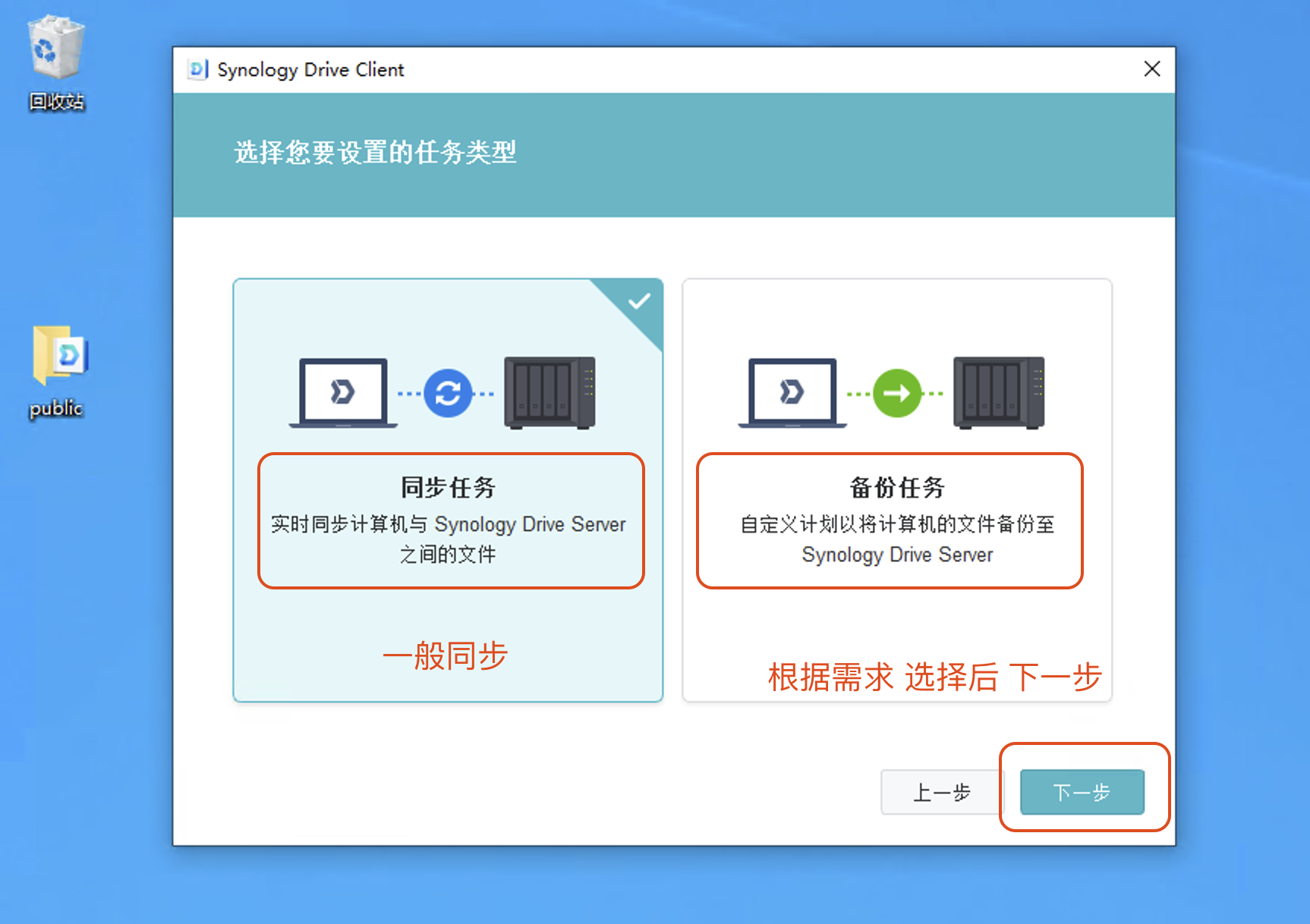
Task: Open the Recycle Bin (回收站) desktop icon
Action: coord(56,62)
